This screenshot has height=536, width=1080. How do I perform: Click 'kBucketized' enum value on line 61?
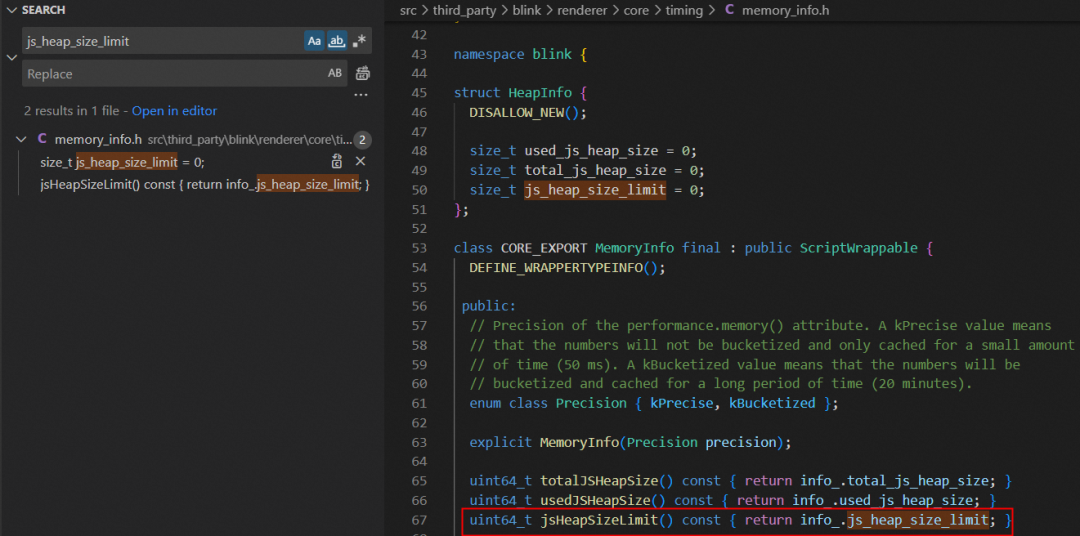[772, 403]
